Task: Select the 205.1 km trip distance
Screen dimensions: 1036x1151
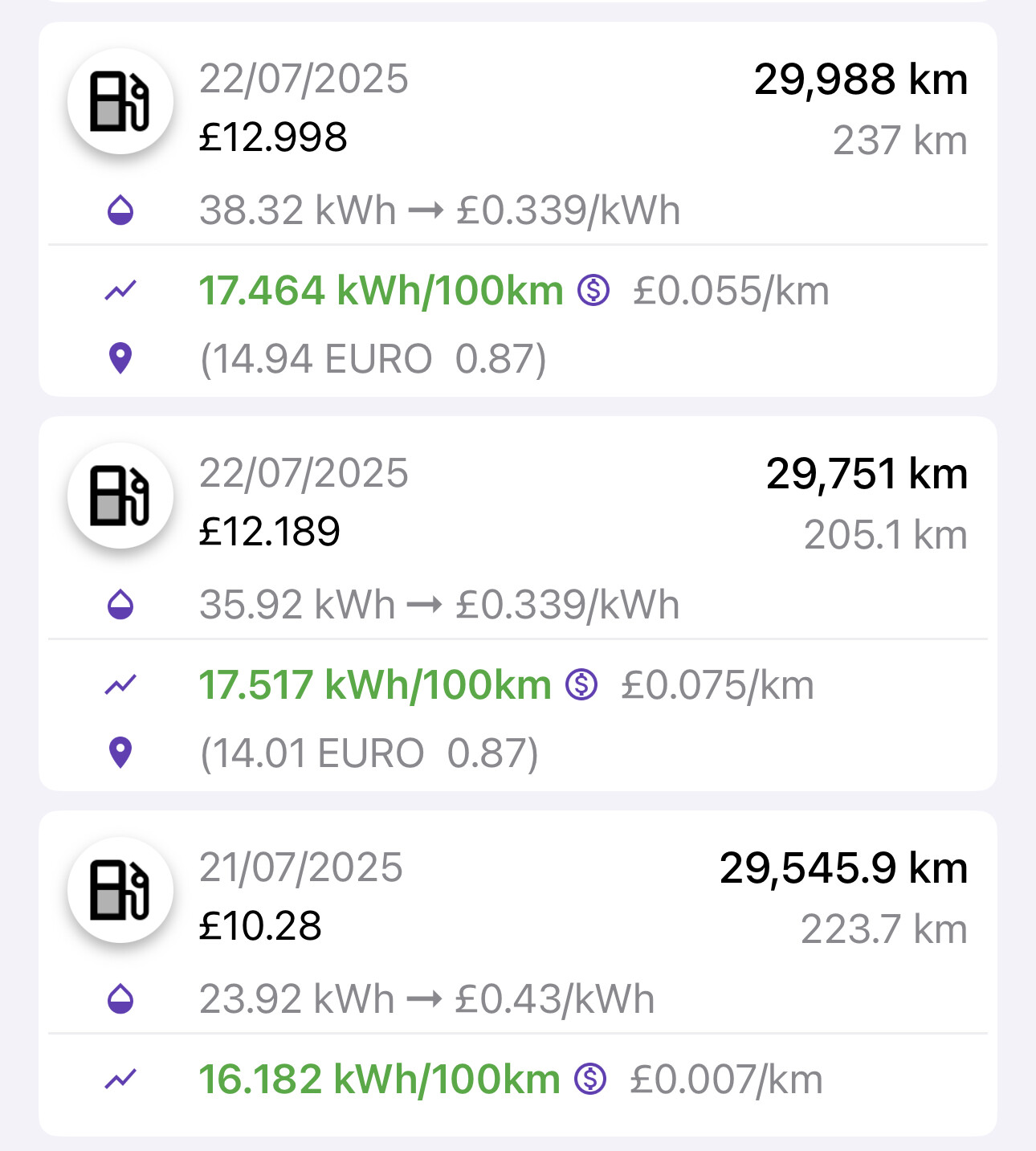Action: [886, 535]
